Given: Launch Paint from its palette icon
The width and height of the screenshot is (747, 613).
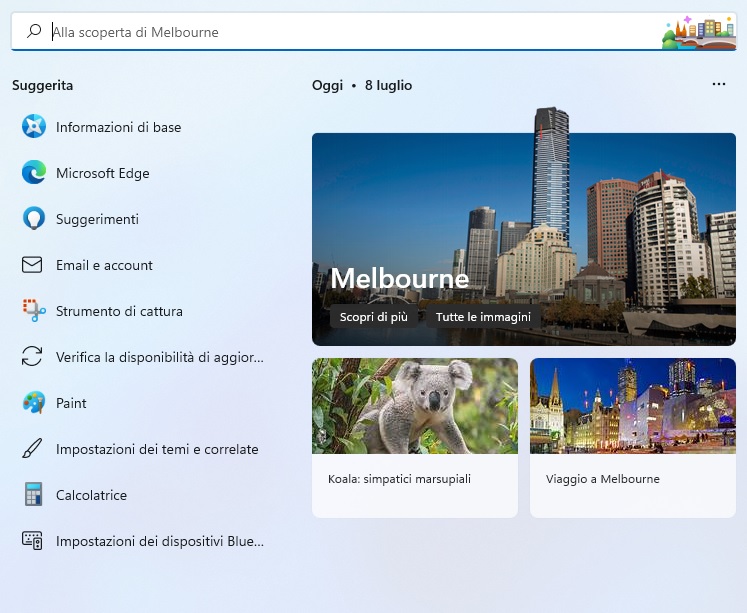Looking at the screenshot, I should click(x=34, y=402).
